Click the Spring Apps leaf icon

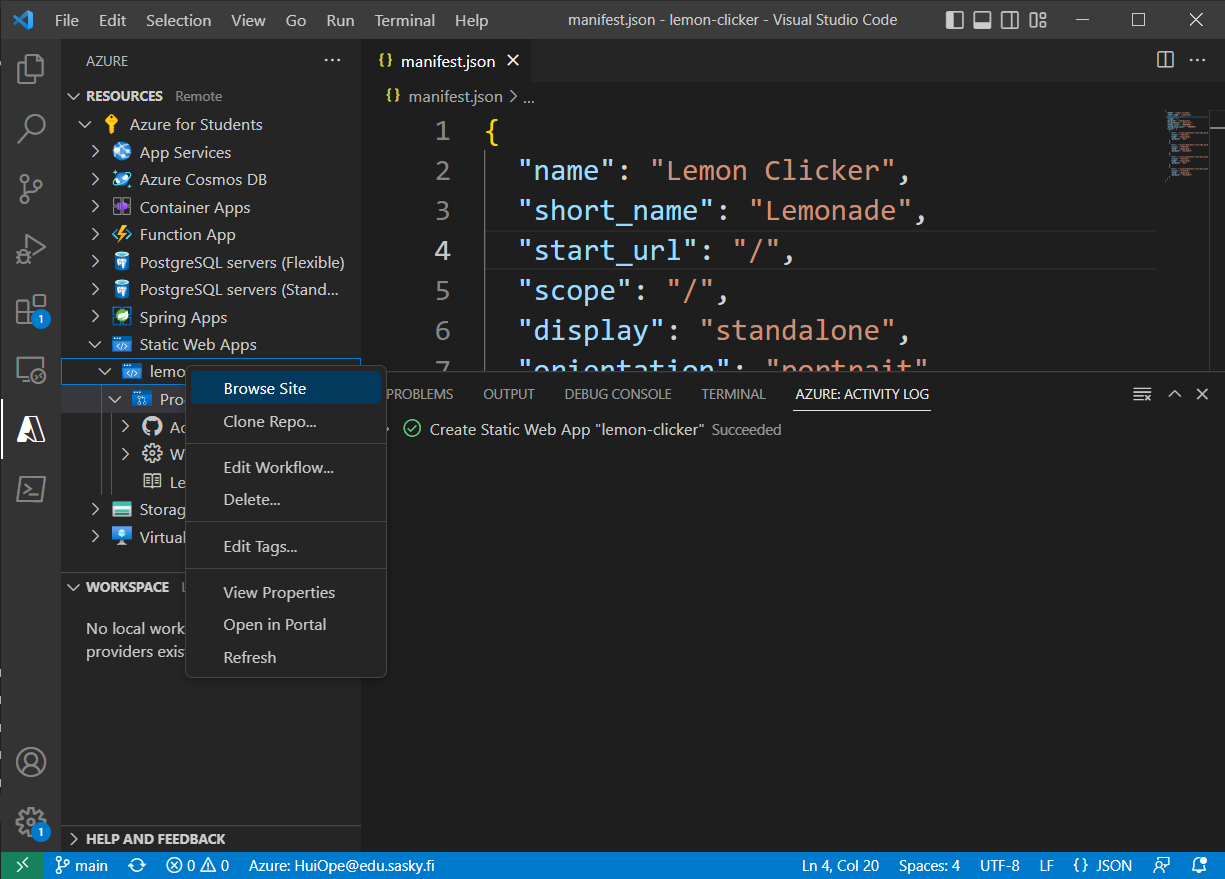pyautogui.click(x=122, y=317)
